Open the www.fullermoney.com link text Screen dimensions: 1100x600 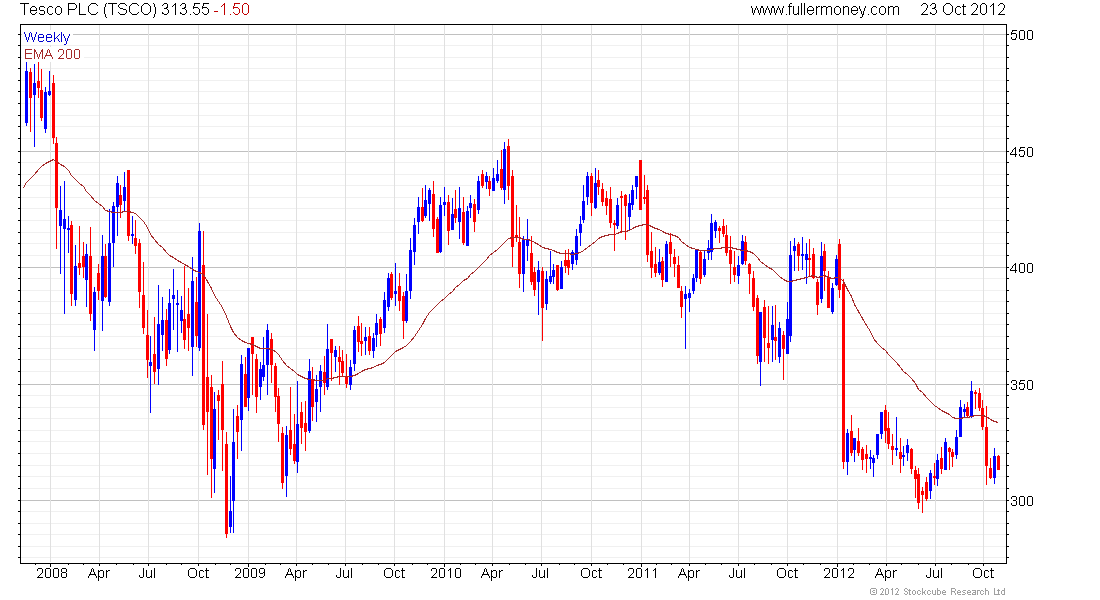coord(825,10)
